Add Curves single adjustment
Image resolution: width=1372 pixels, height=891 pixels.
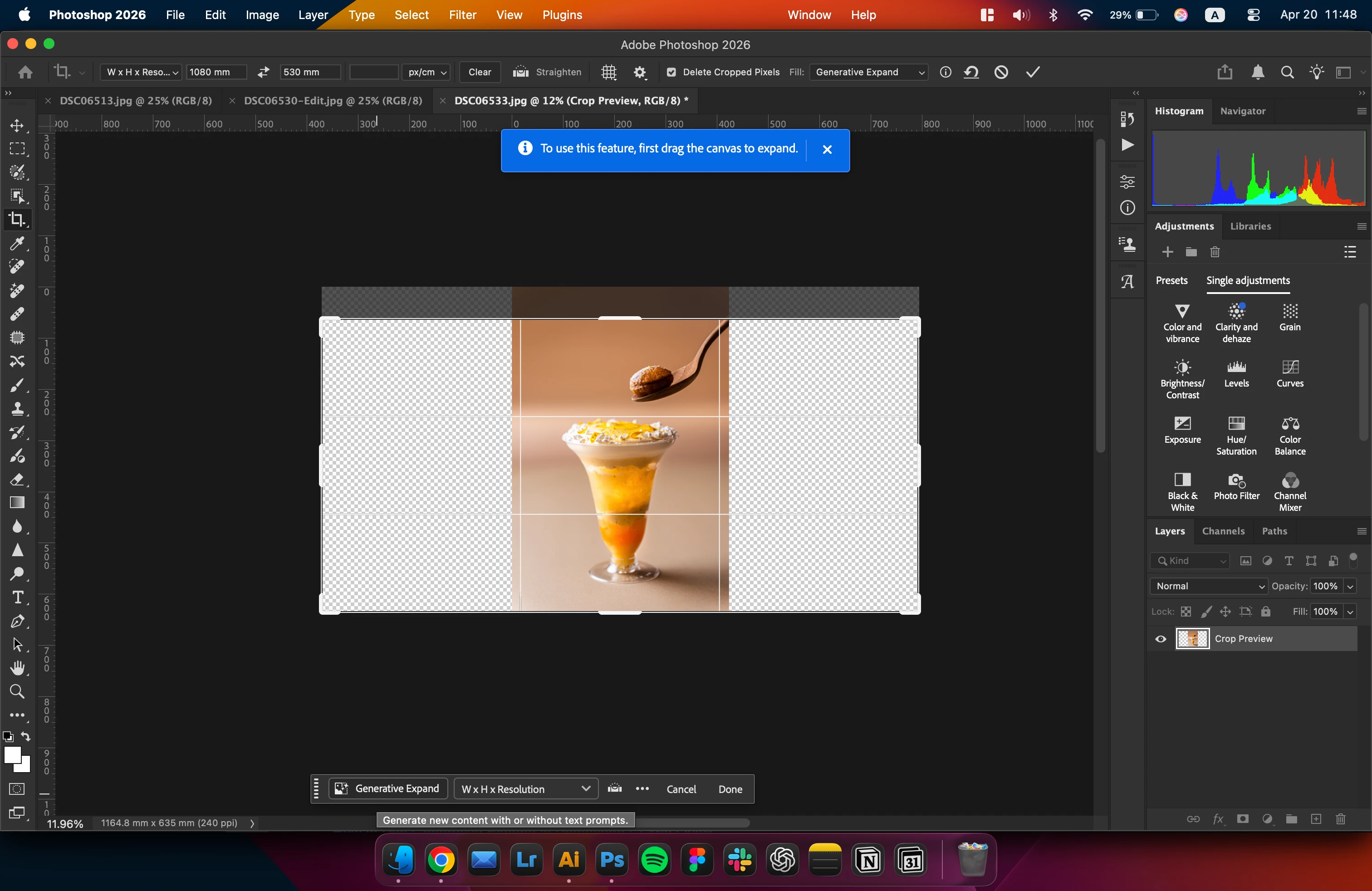(1289, 373)
